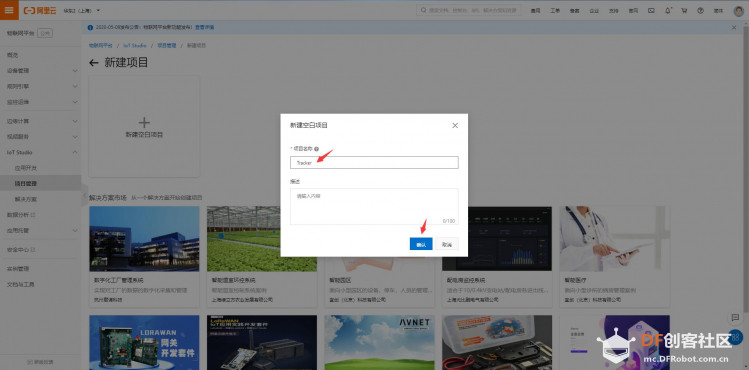
Task: Go to 项目管理 breadcrumb
Action: [x=167, y=45]
